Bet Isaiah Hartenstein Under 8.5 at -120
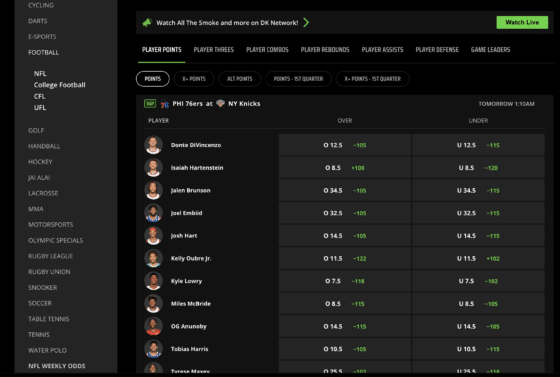The height and width of the screenshot is (377, 560). coord(478,168)
